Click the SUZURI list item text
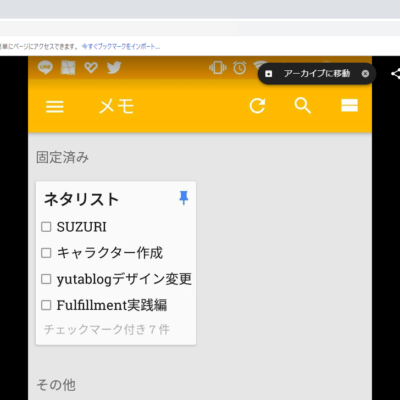This screenshot has width=400, height=400. click(81, 227)
